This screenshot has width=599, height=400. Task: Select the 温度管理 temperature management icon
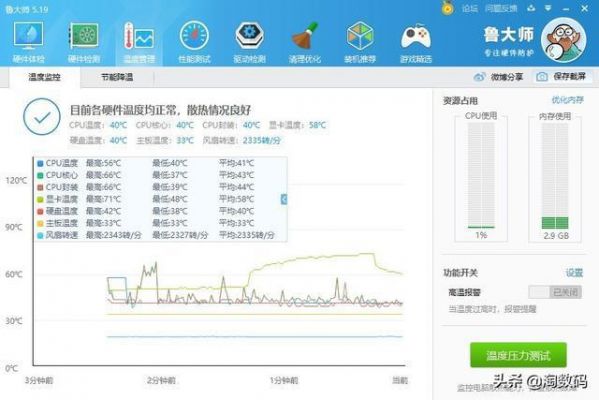pos(139,42)
